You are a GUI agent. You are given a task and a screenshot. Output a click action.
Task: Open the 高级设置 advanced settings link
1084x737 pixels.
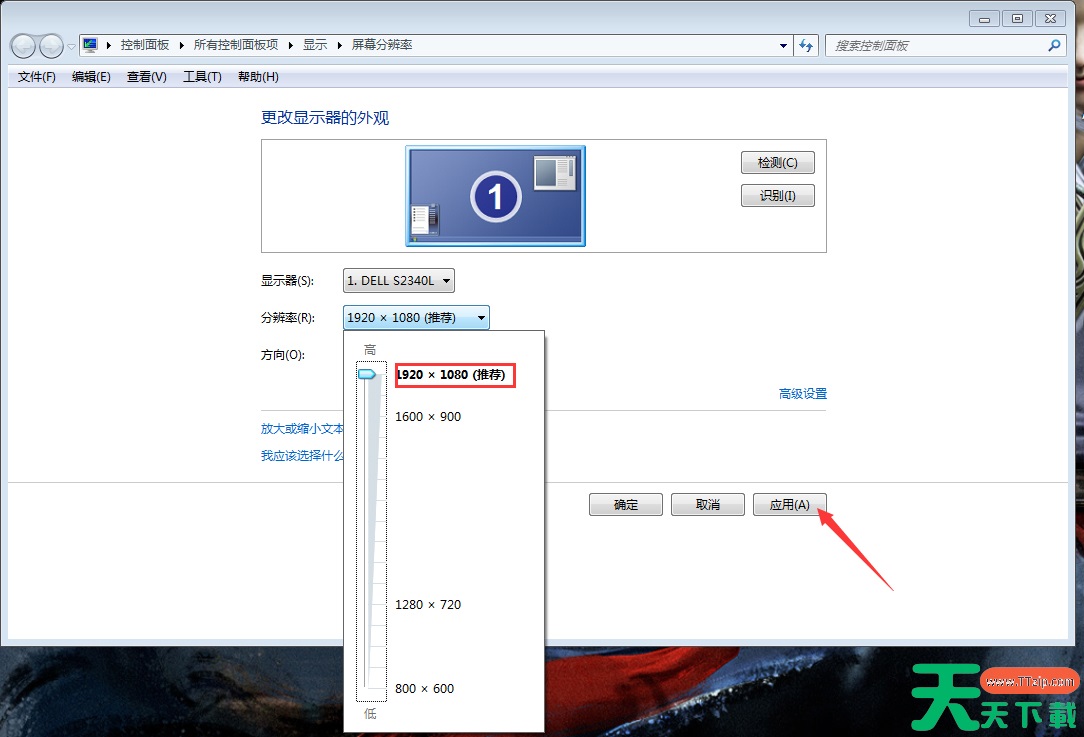(802, 394)
